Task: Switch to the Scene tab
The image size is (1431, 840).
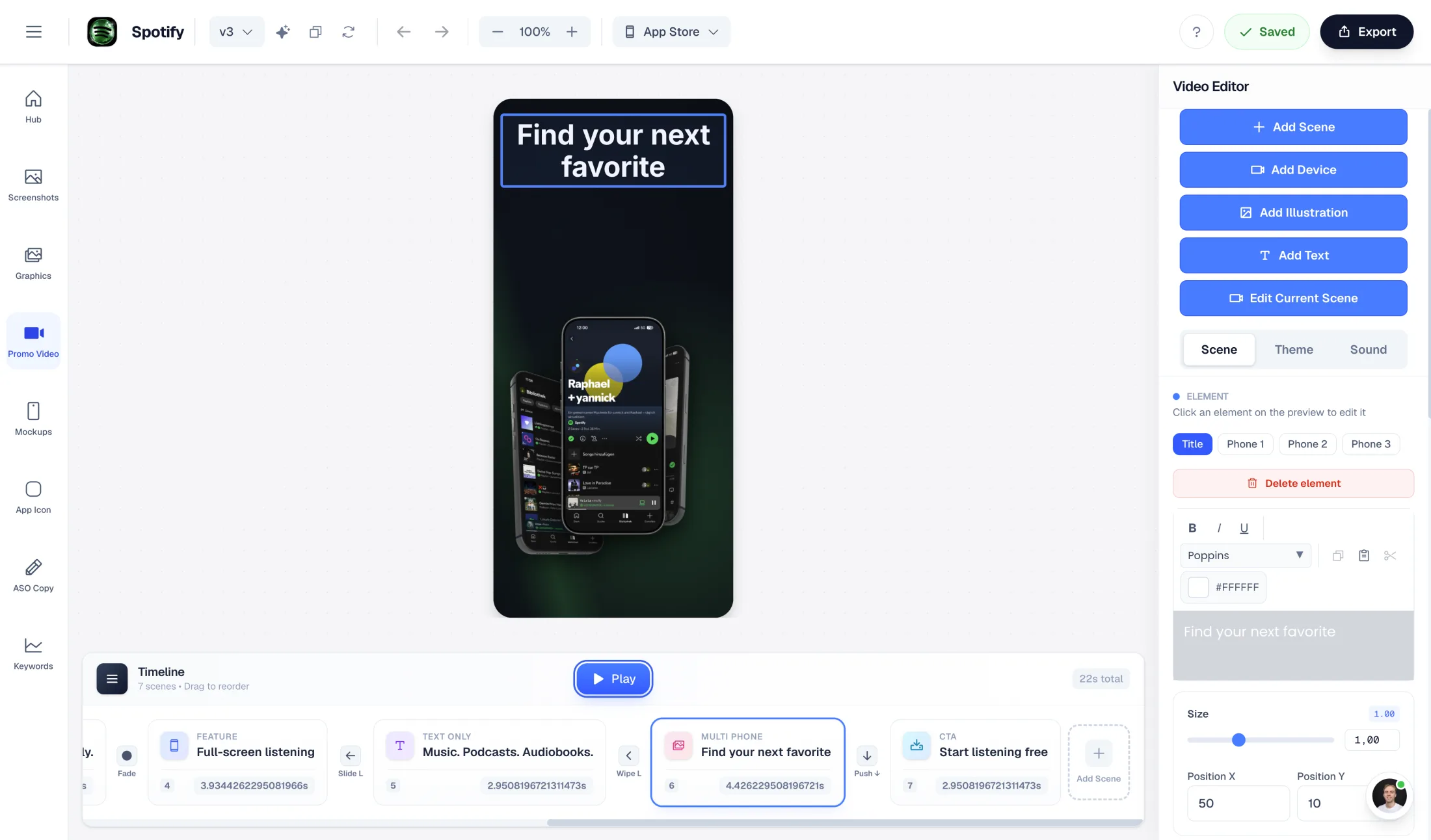Action: coord(1219,350)
